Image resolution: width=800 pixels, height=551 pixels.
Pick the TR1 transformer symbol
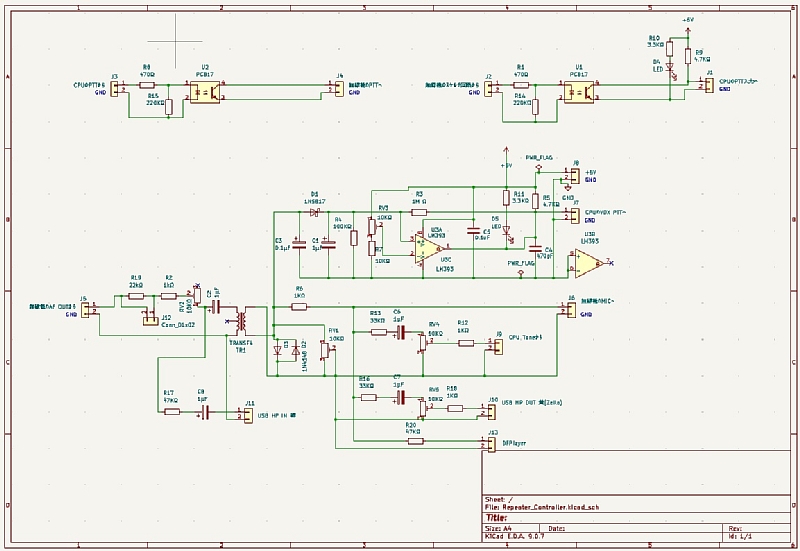coord(240,322)
